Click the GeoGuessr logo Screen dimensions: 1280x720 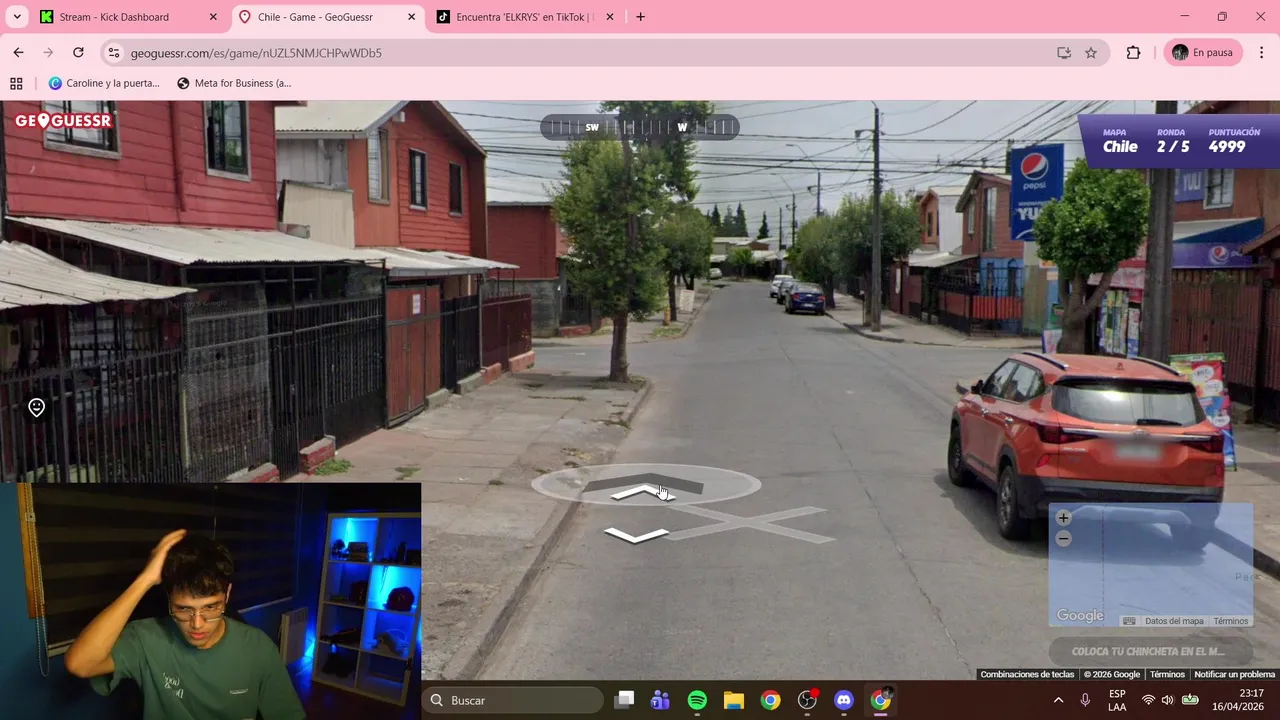[x=63, y=121]
